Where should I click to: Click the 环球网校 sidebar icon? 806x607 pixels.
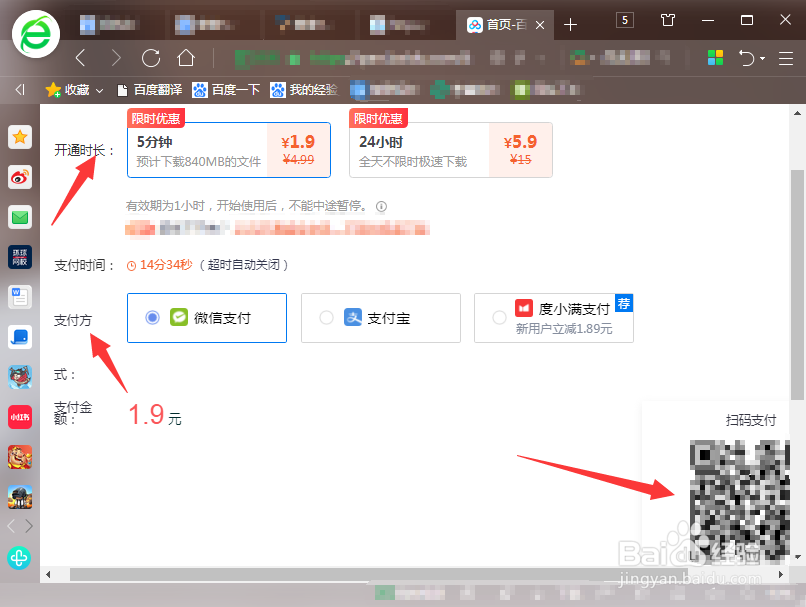point(19,257)
